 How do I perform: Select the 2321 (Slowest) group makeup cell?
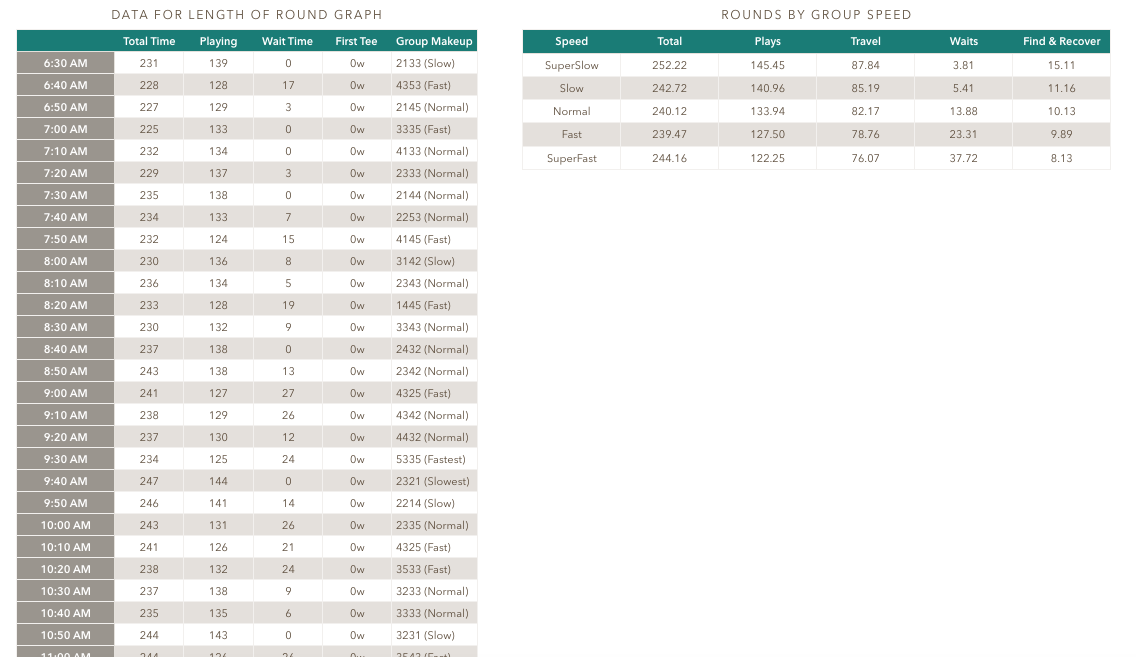tap(432, 481)
